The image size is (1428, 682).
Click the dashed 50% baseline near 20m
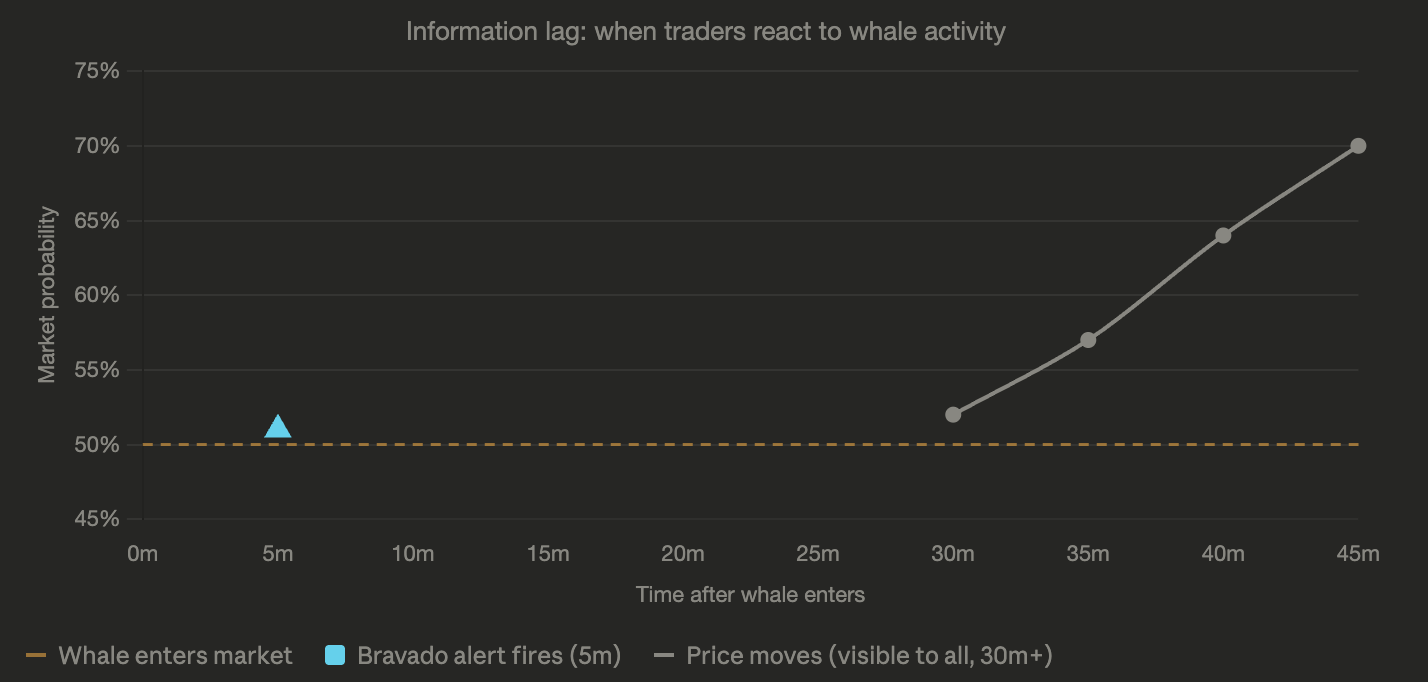[683, 444]
